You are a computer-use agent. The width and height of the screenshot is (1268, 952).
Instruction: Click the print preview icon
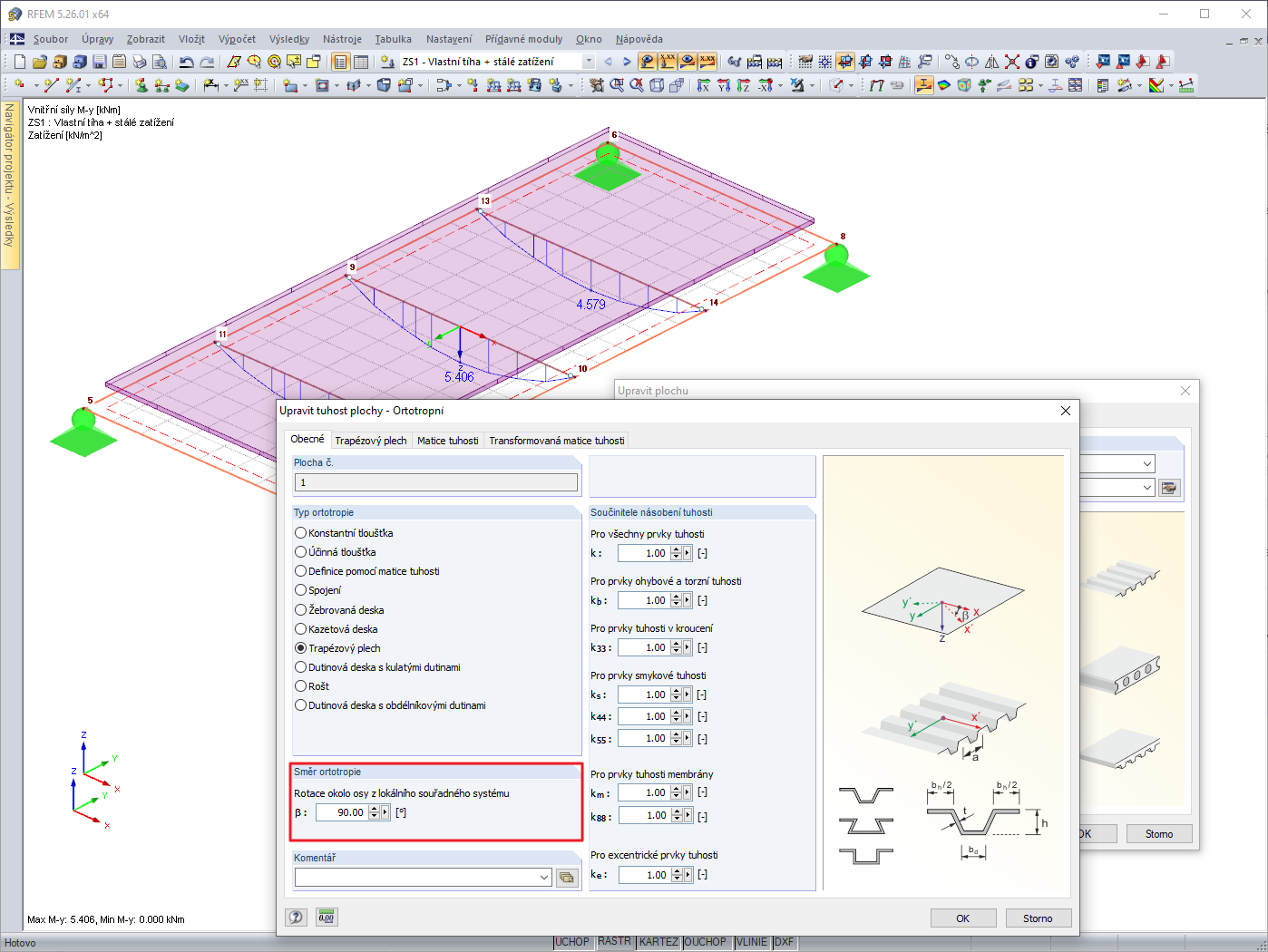pyautogui.click(x=160, y=62)
